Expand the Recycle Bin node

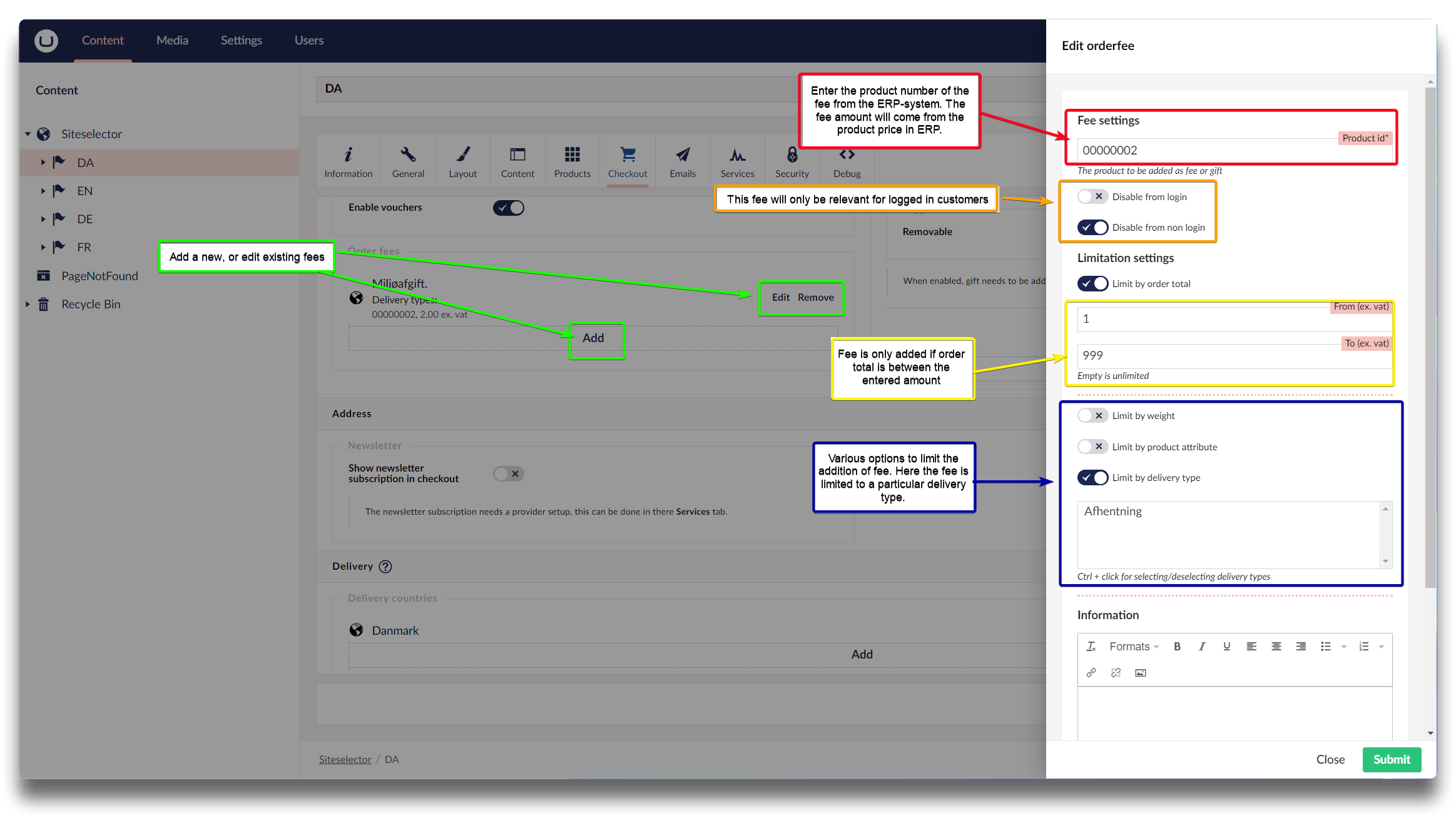28,305
